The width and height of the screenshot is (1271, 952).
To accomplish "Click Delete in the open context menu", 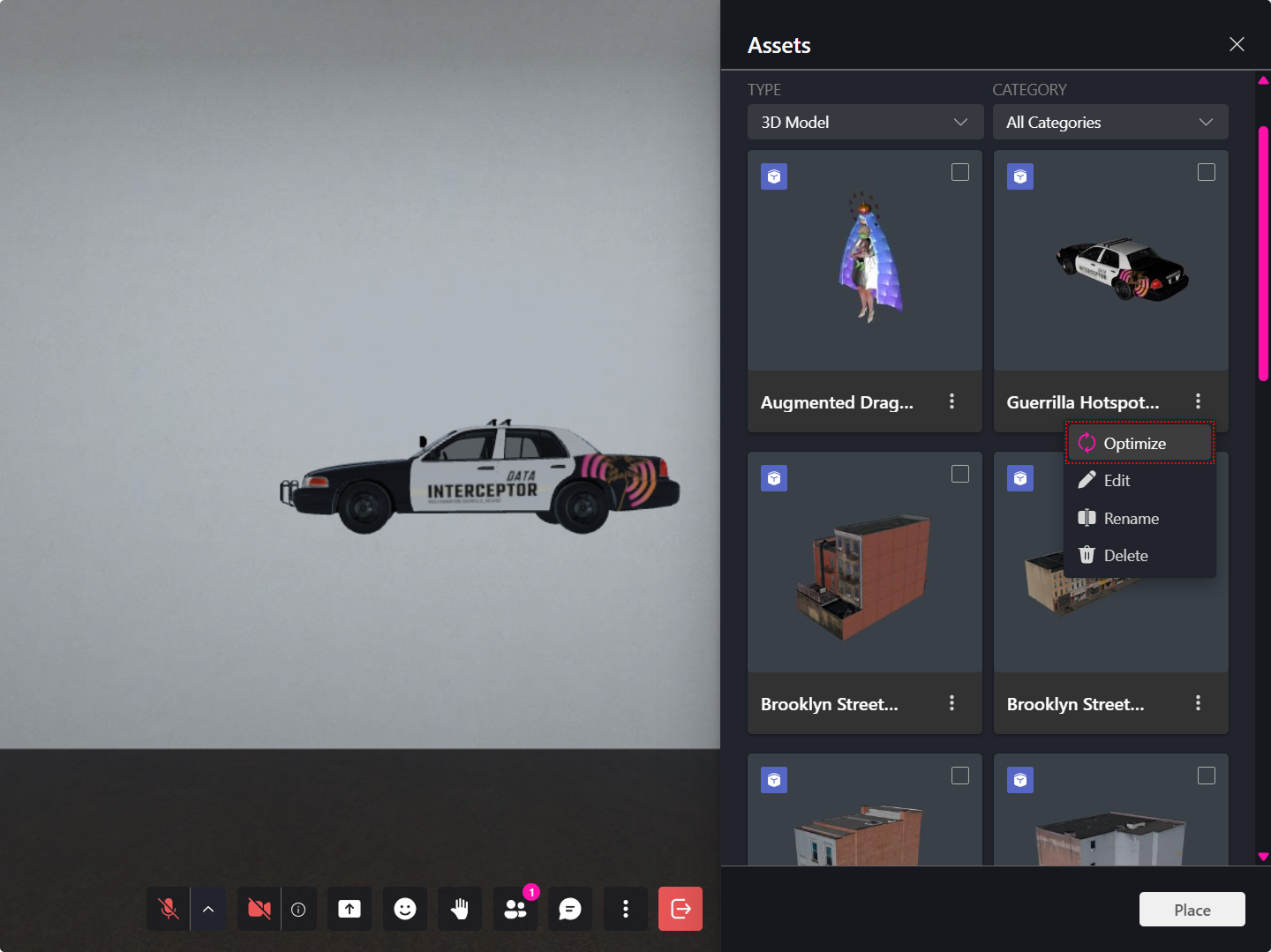I will [1125, 555].
